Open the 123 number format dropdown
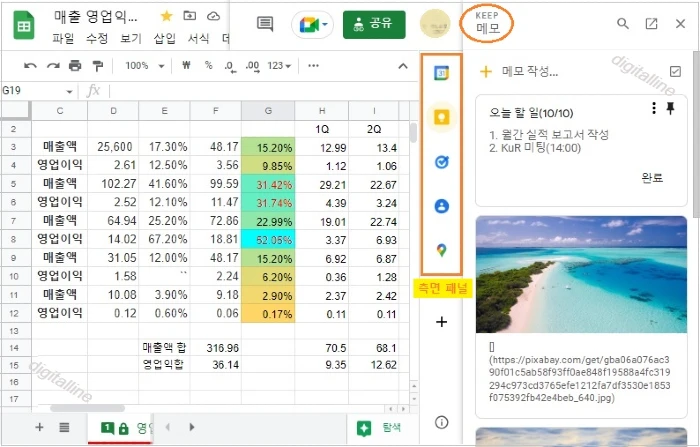 click(279, 66)
